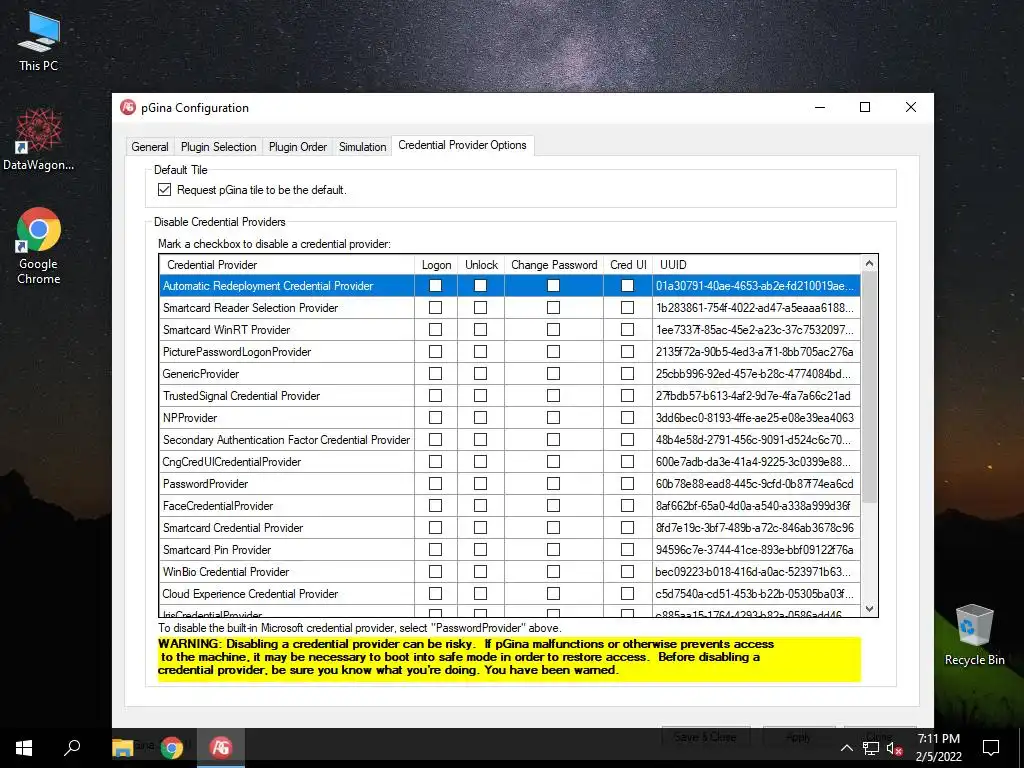The height and width of the screenshot is (768, 1024).
Task: Open File Explorer from taskbar
Action: tap(123, 748)
